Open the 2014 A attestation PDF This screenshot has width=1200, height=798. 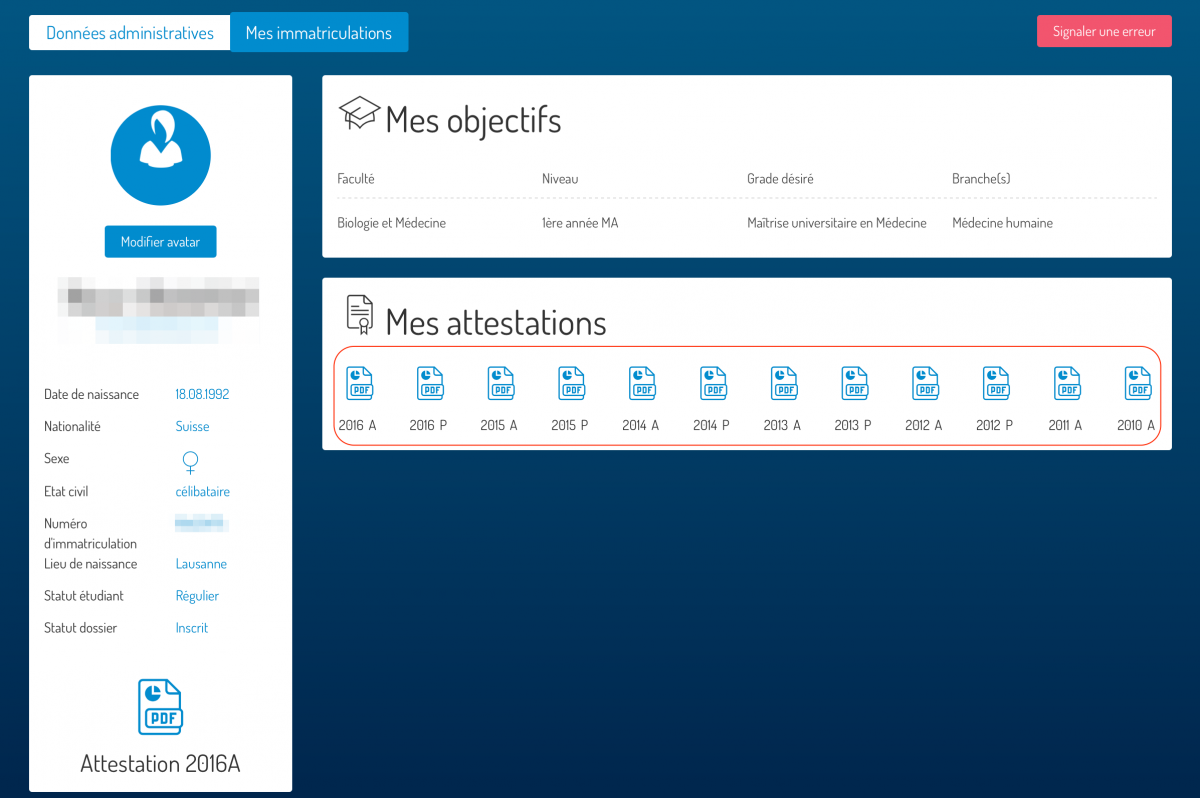tap(642, 383)
